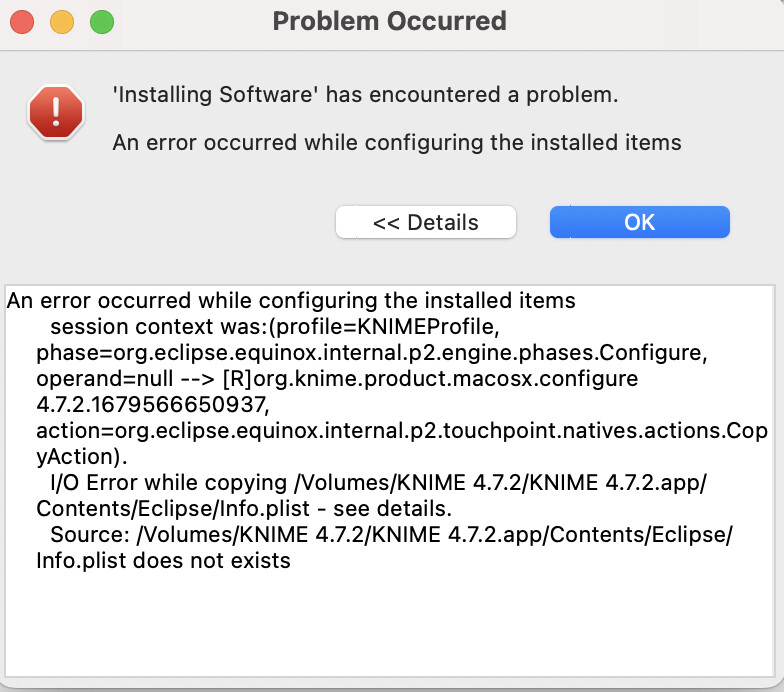Image resolution: width=784 pixels, height=692 pixels.
Task: Click the Problem Occurred title bar text
Action: tap(390, 22)
